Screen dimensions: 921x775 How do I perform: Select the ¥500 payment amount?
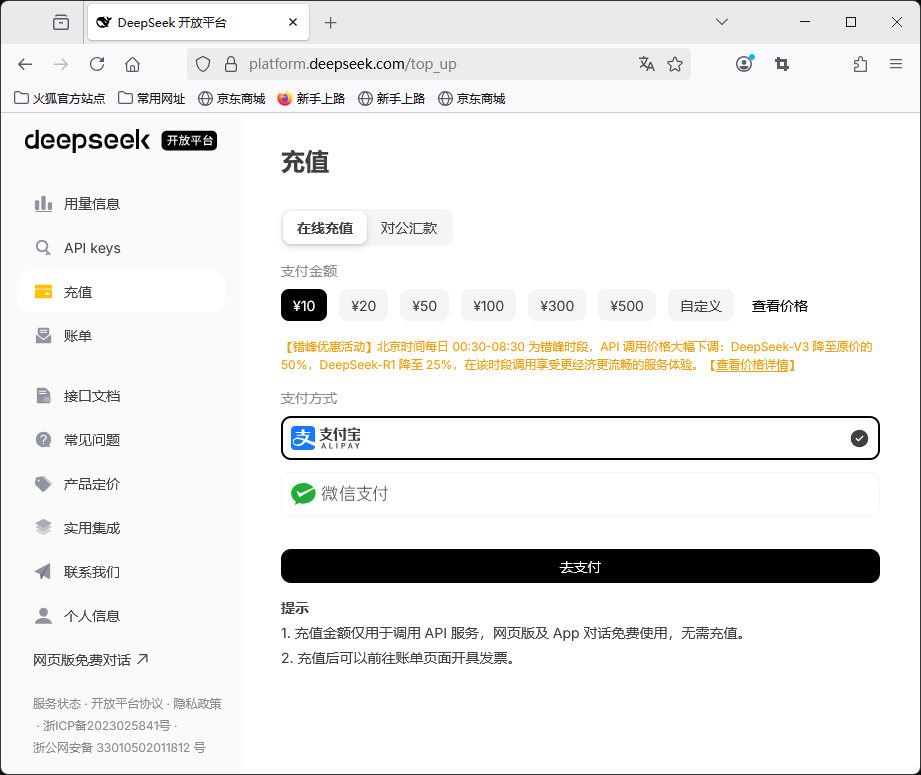click(627, 306)
